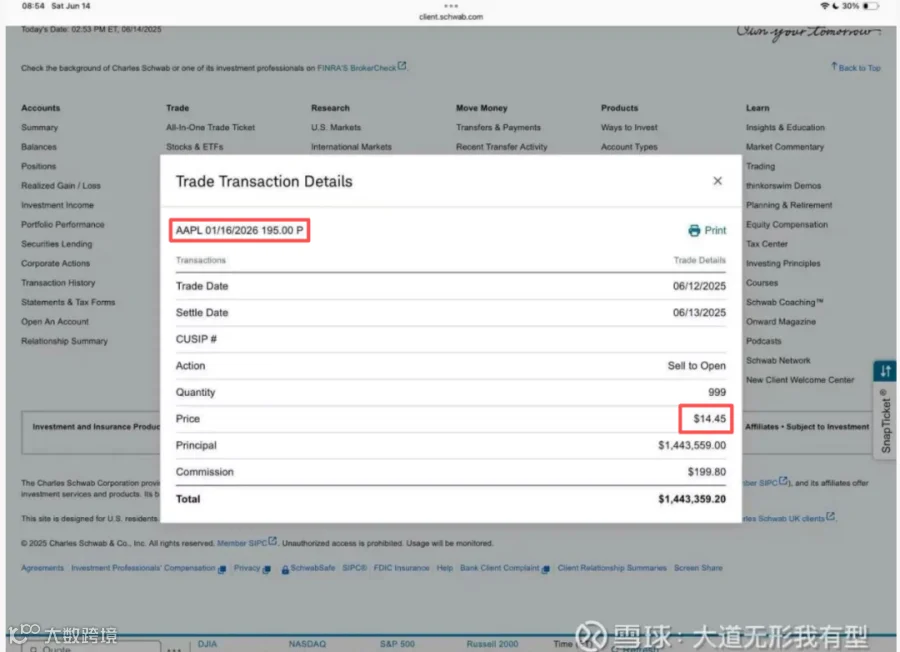Screen dimensions: 900x652
Task: Open Client Relationship Summaries footer link
Action: (x=612, y=568)
